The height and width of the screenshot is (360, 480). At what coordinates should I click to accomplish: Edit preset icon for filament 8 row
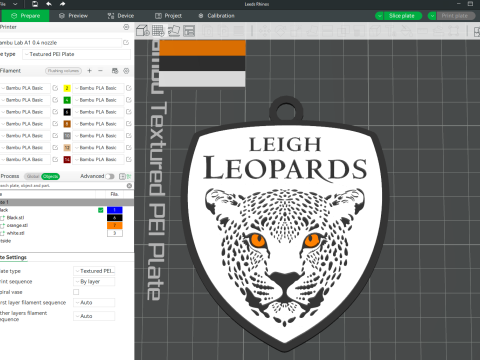coord(129,124)
